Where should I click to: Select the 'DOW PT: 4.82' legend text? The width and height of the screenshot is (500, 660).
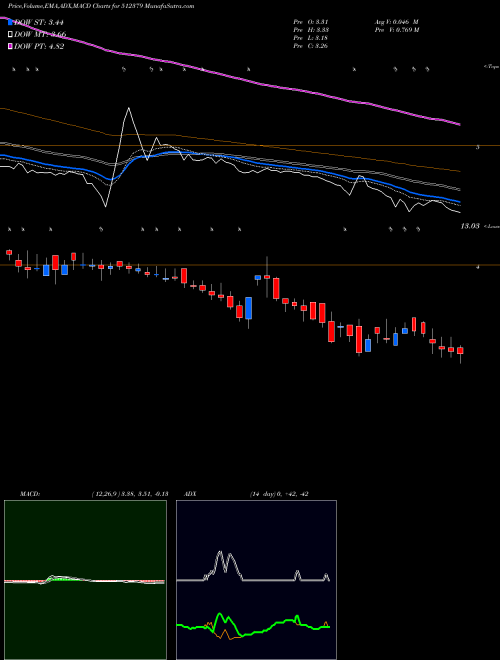tap(39, 46)
